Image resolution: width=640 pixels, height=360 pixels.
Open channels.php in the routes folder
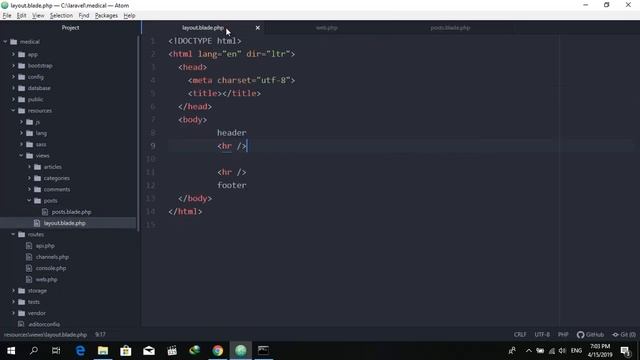click(x=52, y=257)
